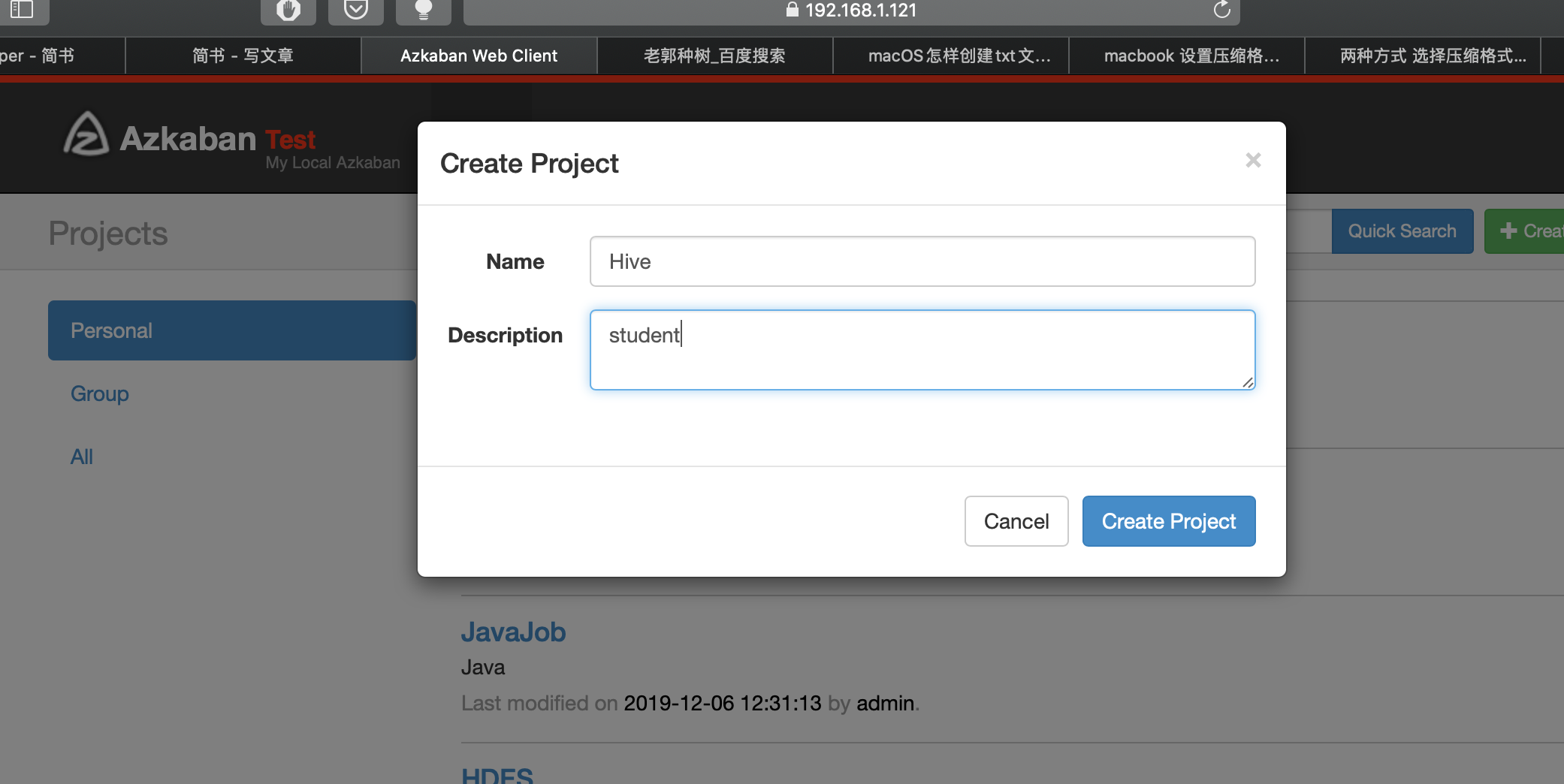The width and height of the screenshot is (1564, 784).
Task: Close the Create Project dialog with X
Action: pos(1253,160)
